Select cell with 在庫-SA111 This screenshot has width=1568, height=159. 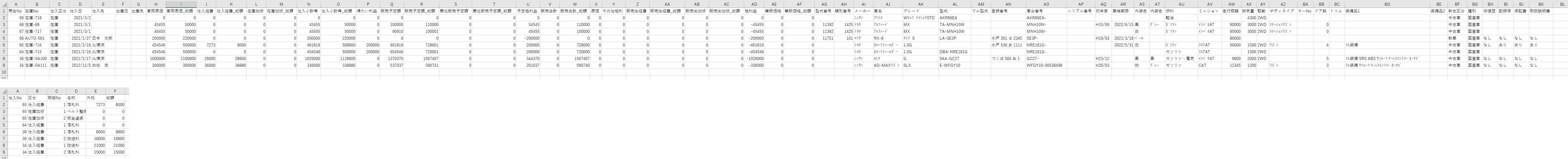[x=37, y=65]
